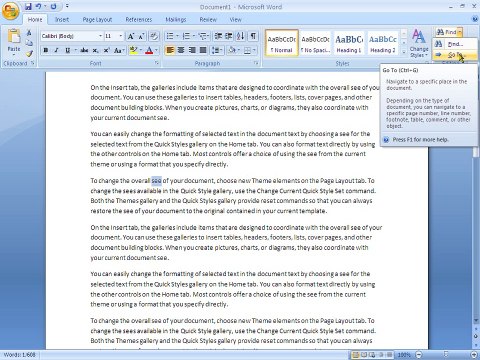Insert a numbered list
Viewport: 480px width, 360px height.
pyautogui.click(x=186, y=36)
